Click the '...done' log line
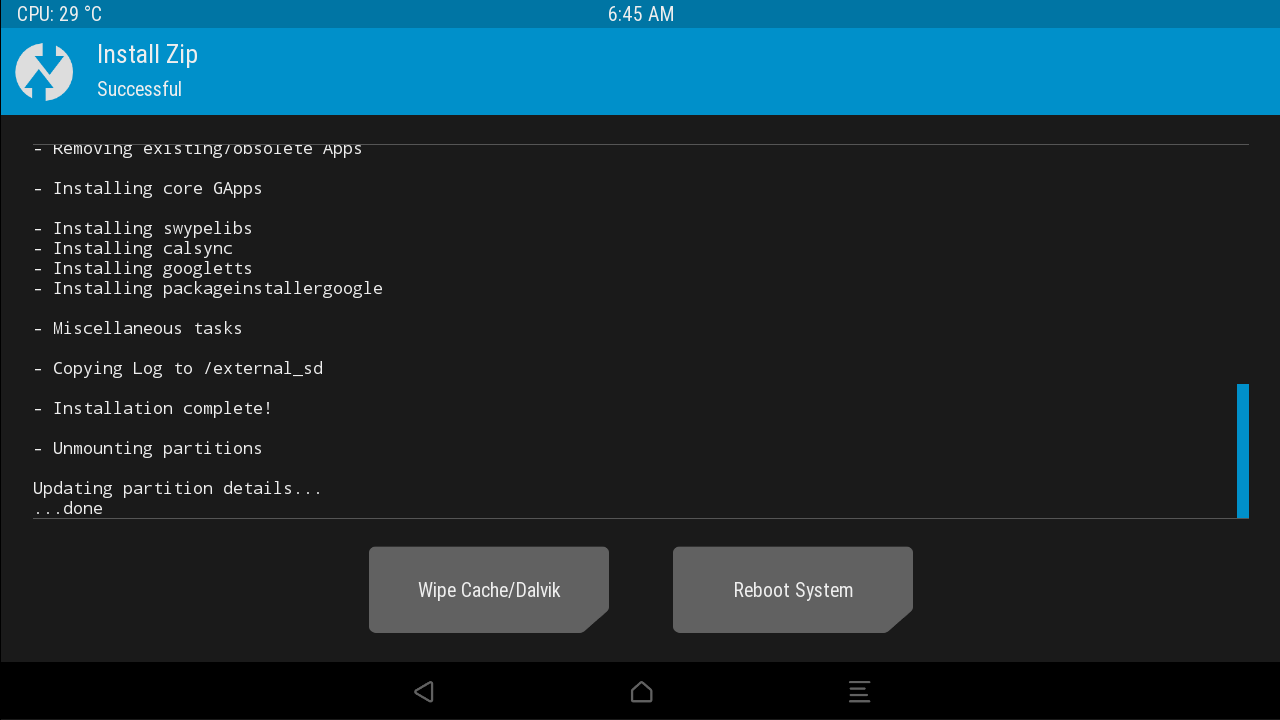The image size is (1280, 720). [68, 508]
